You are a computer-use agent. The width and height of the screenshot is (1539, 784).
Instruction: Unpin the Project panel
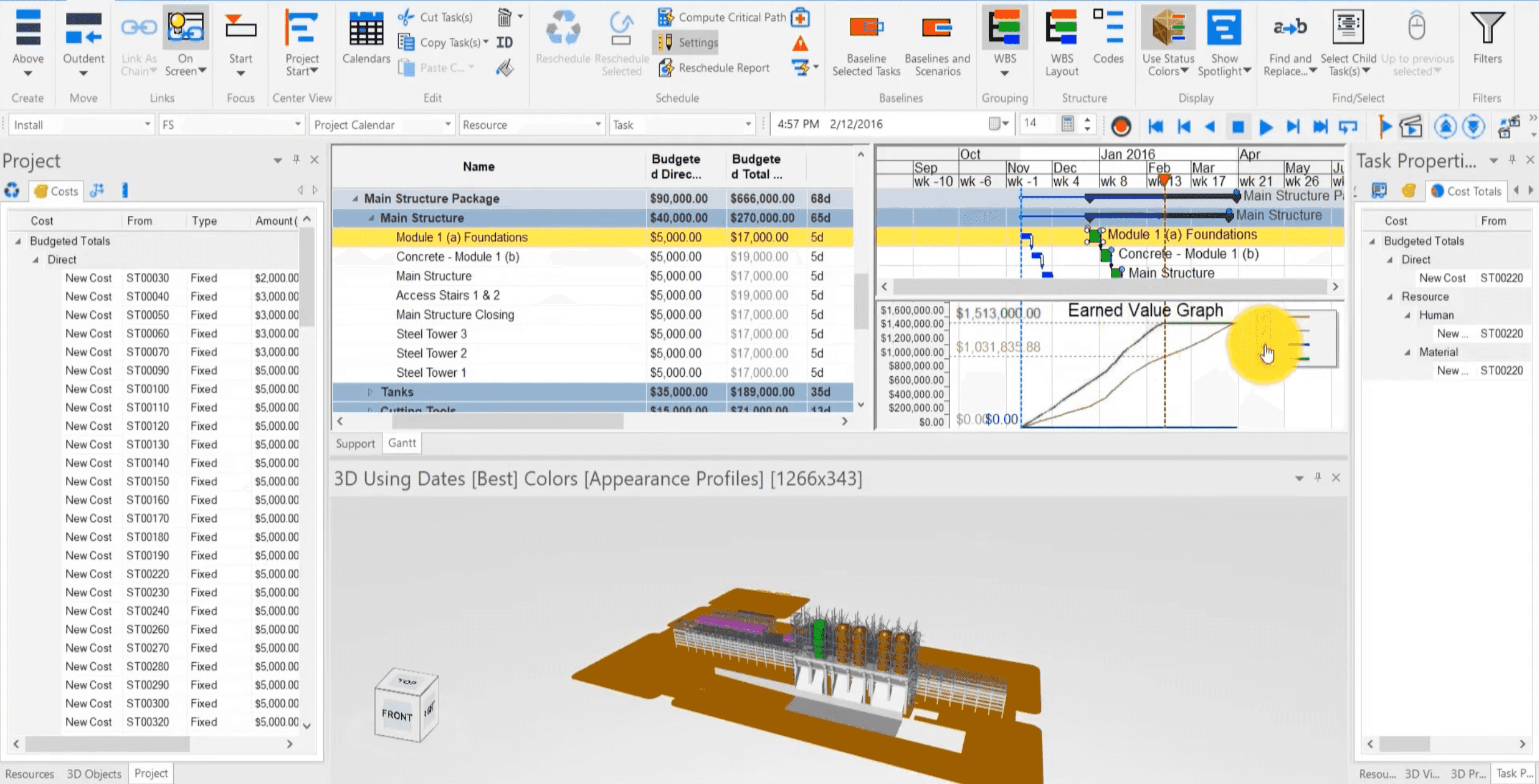(297, 160)
